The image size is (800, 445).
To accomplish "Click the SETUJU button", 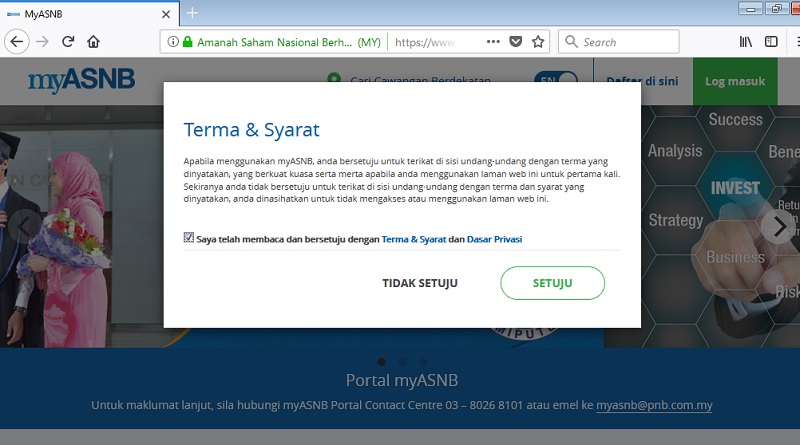I will (x=553, y=283).
